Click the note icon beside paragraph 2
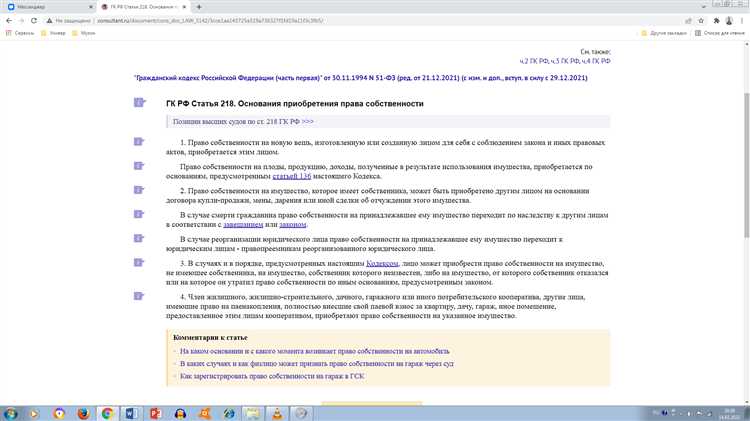Image resolution: width=750 pixels, height=421 pixels. point(139,190)
